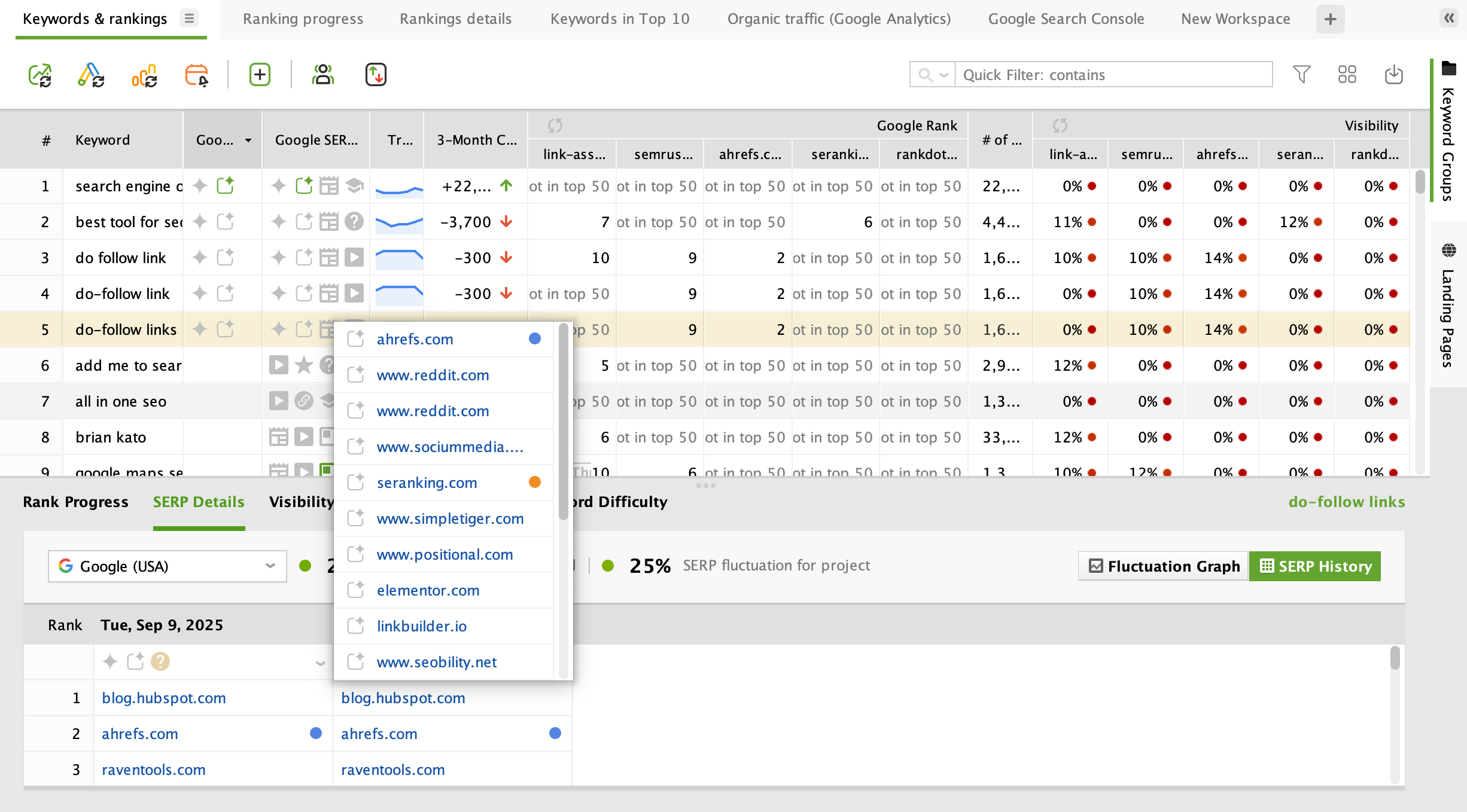Image resolution: width=1467 pixels, height=812 pixels.
Task: Click the question mark icon in SERP history header
Action: click(160, 661)
